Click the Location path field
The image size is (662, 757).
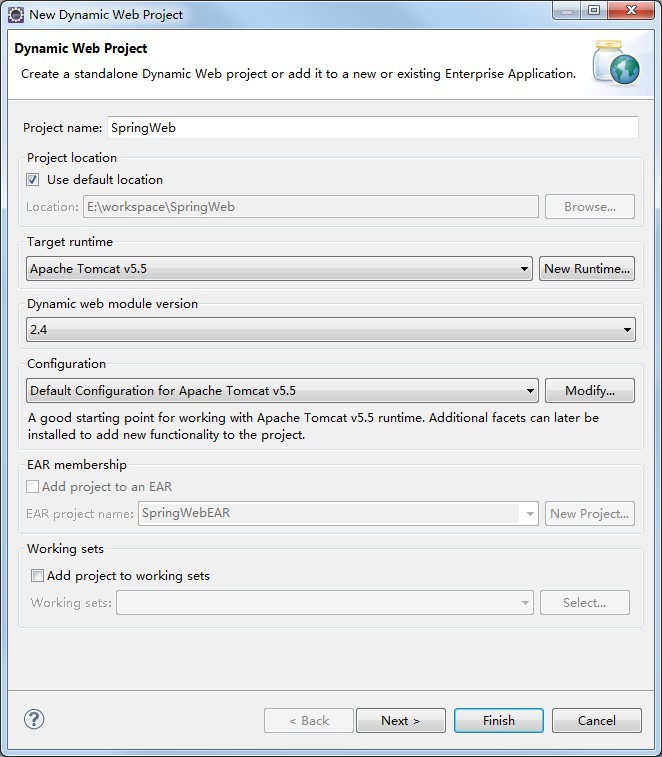tap(310, 207)
